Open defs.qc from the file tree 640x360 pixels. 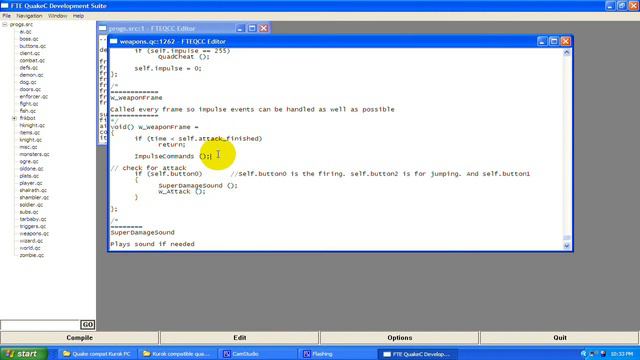click(x=29, y=68)
